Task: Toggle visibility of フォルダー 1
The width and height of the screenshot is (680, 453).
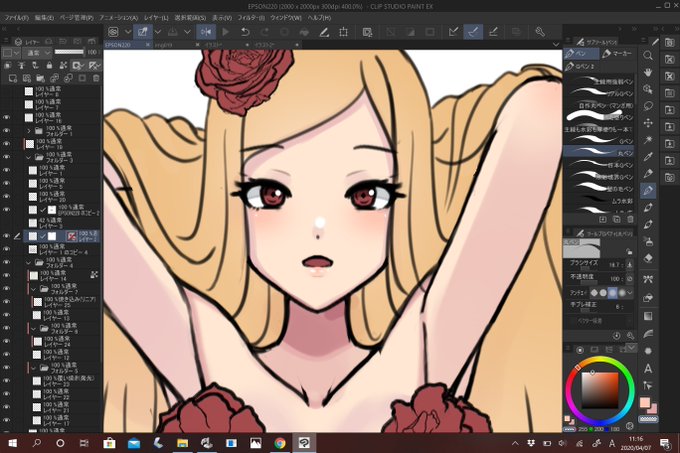Action: (6, 130)
